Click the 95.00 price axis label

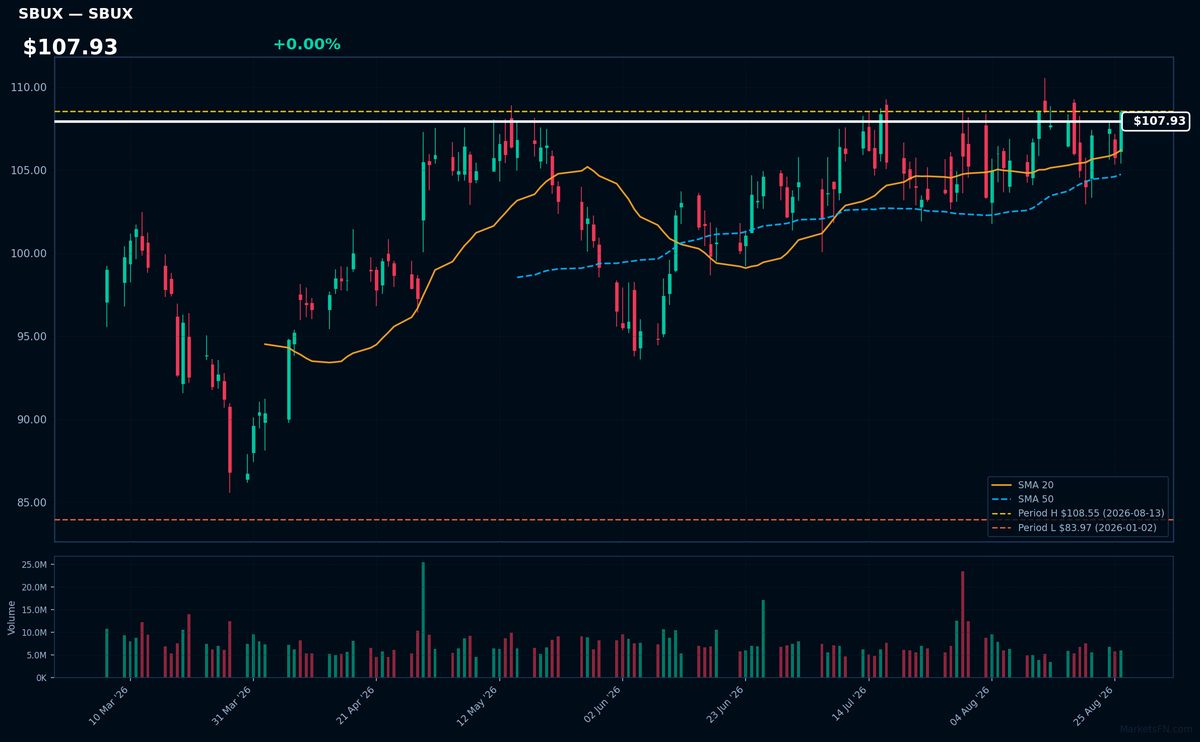pos(33,336)
